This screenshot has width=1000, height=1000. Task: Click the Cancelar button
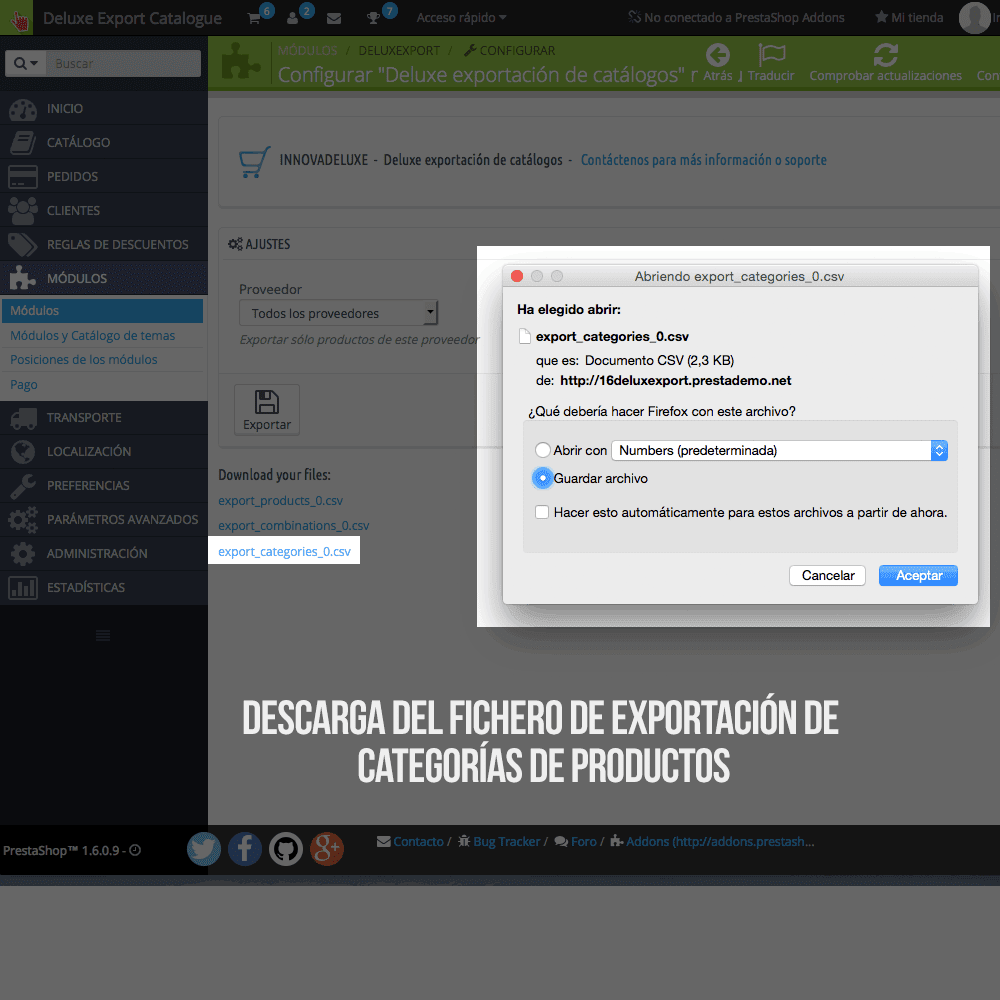click(x=827, y=575)
